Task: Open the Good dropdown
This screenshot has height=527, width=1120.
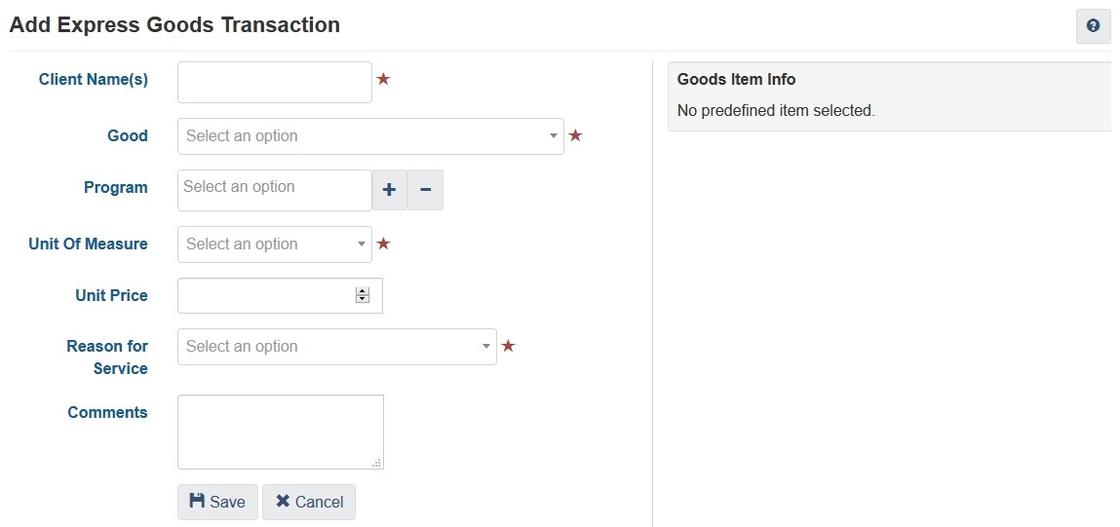Action: coord(370,136)
